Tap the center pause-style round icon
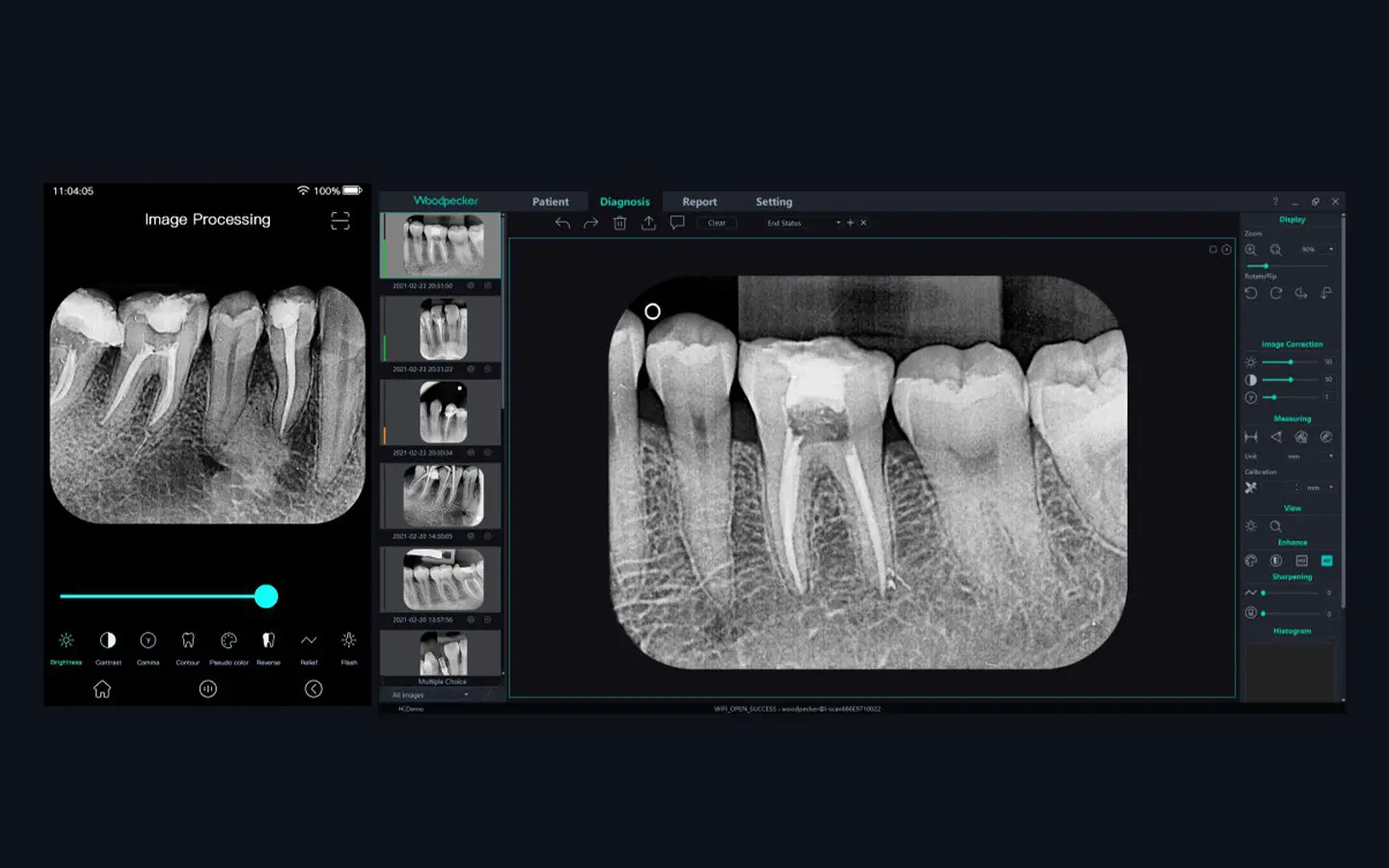Viewport: 1389px width, 868px height. tap(208, 689)
